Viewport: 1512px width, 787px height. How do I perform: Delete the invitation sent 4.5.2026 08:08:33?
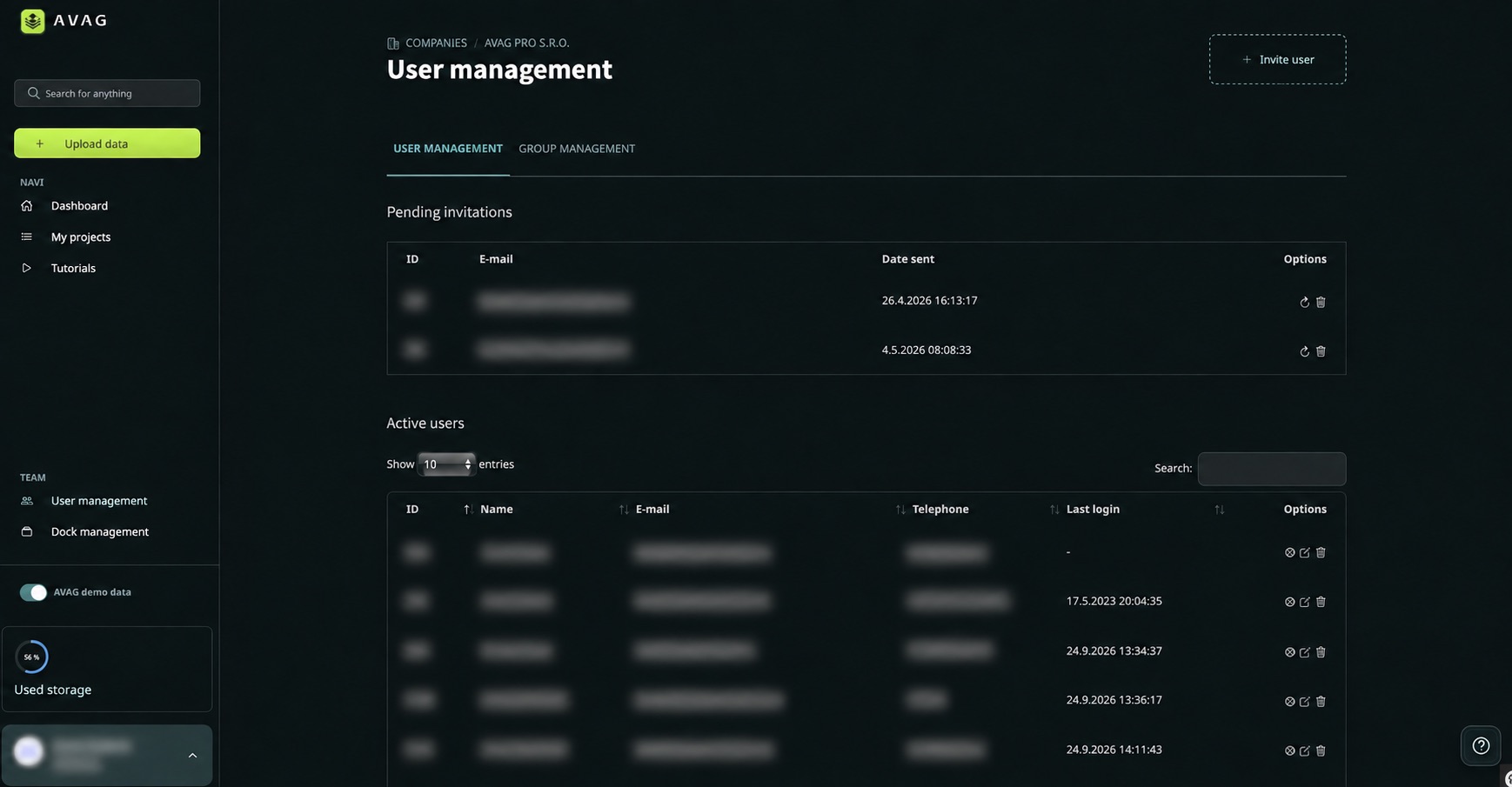pos(1321,351)
